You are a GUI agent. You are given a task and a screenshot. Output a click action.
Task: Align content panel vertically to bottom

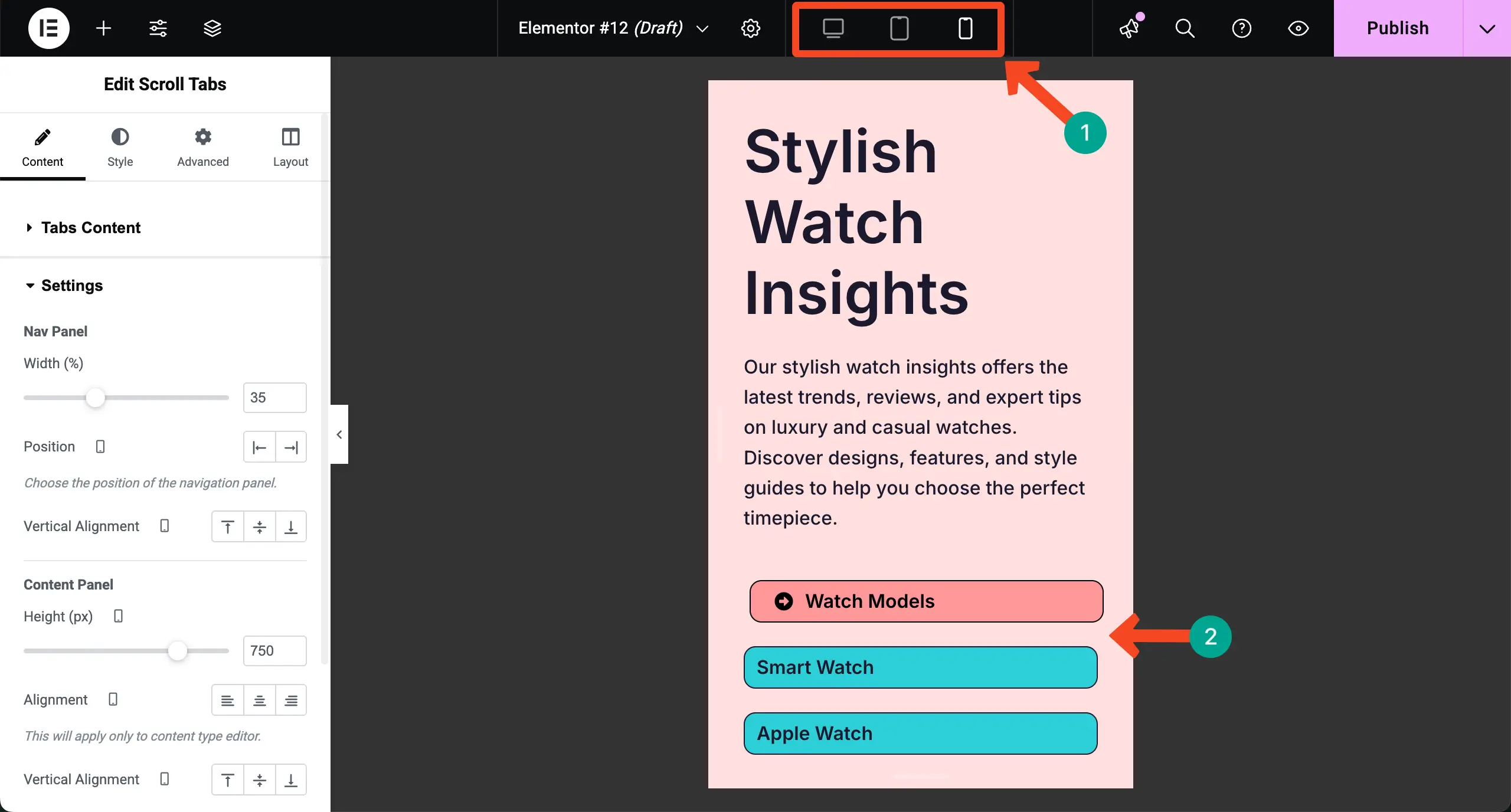tap(291, 780)
